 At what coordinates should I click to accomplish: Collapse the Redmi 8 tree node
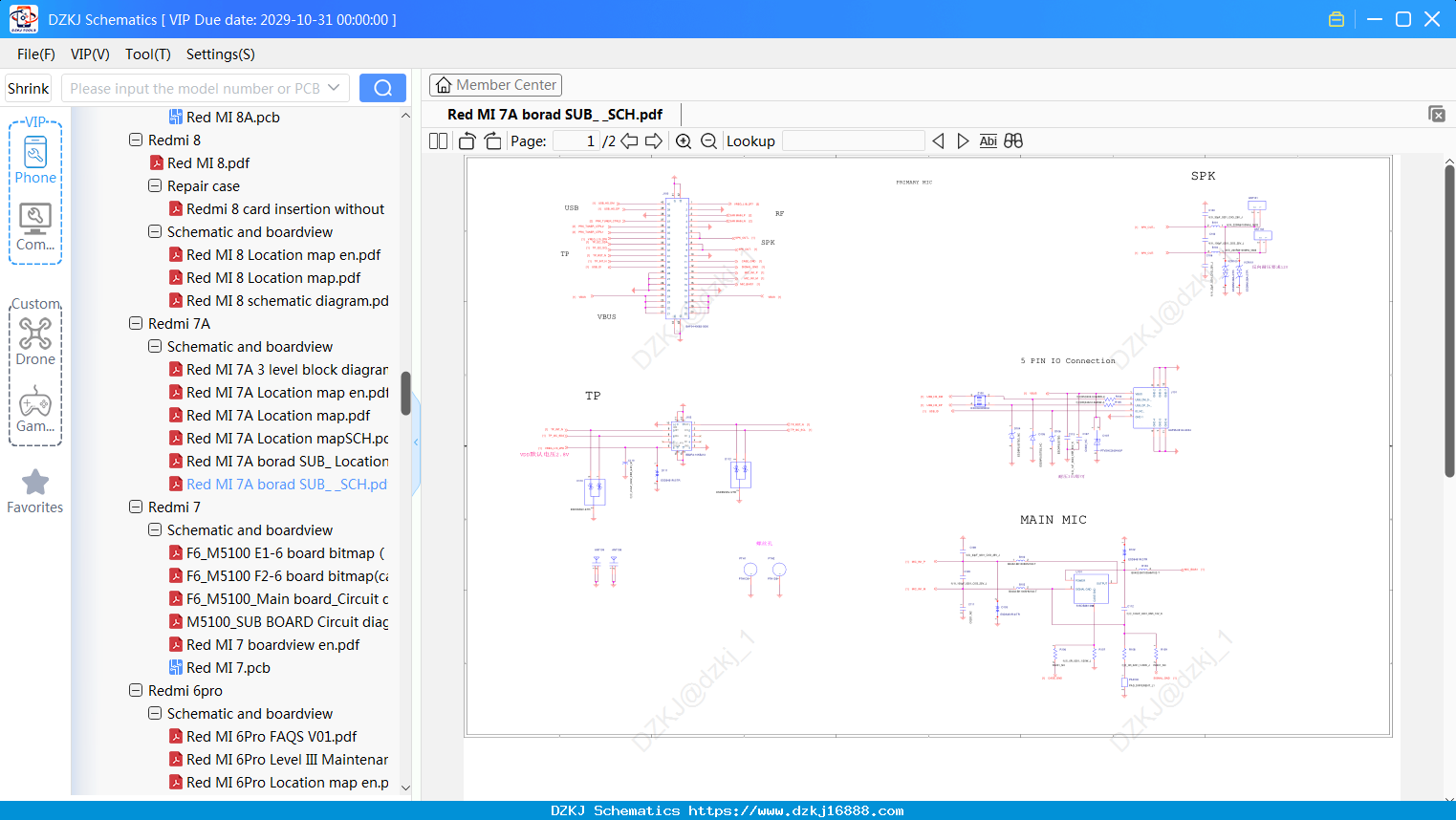(x=136, y=140)
